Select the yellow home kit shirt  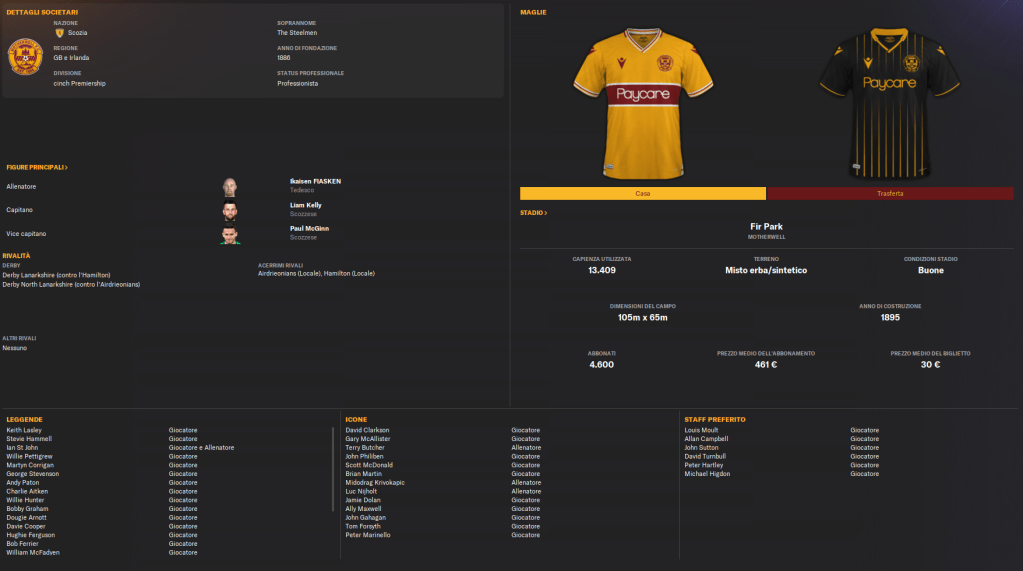point(643,103)
